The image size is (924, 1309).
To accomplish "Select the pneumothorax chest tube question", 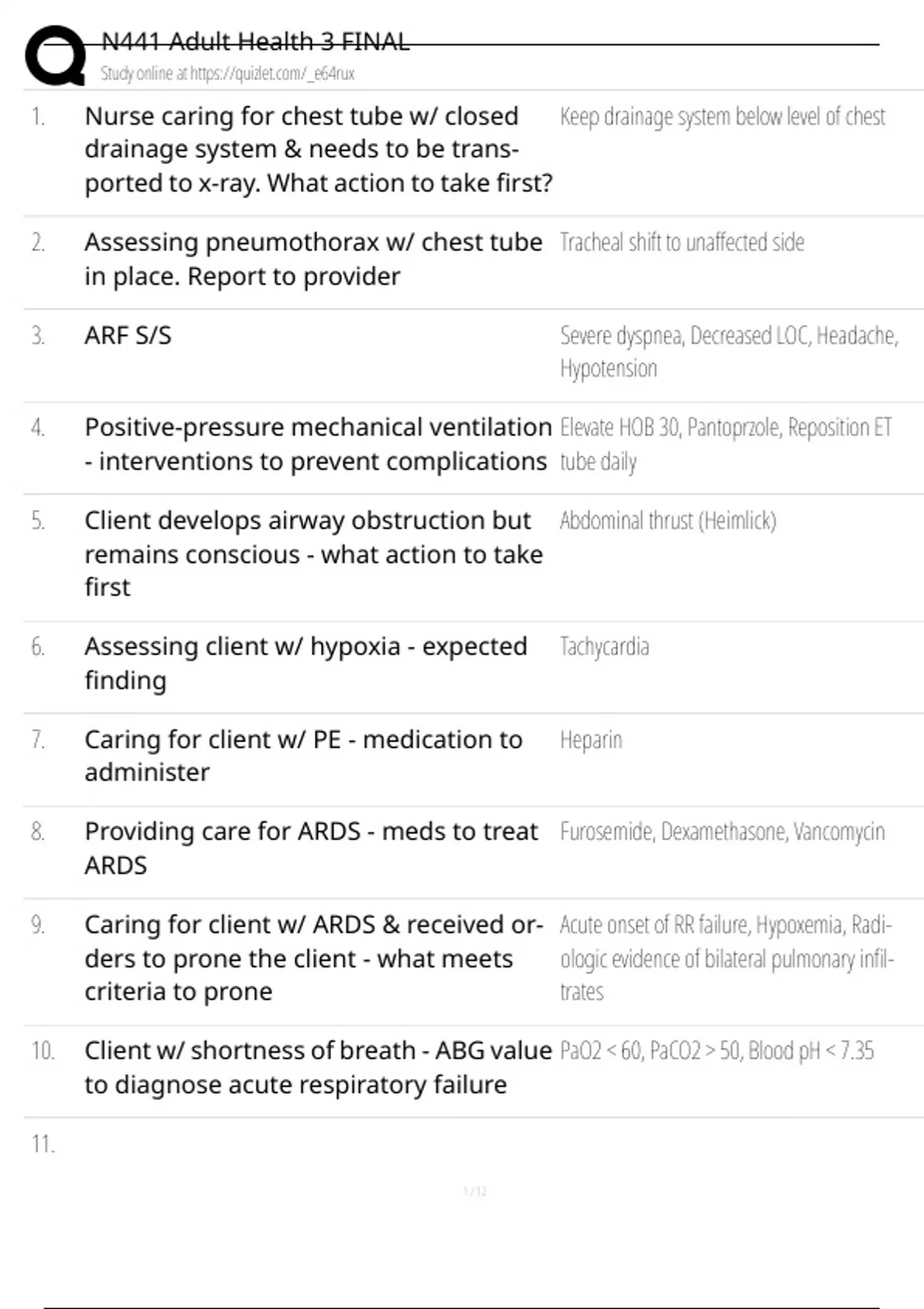I will click(313, 259).
